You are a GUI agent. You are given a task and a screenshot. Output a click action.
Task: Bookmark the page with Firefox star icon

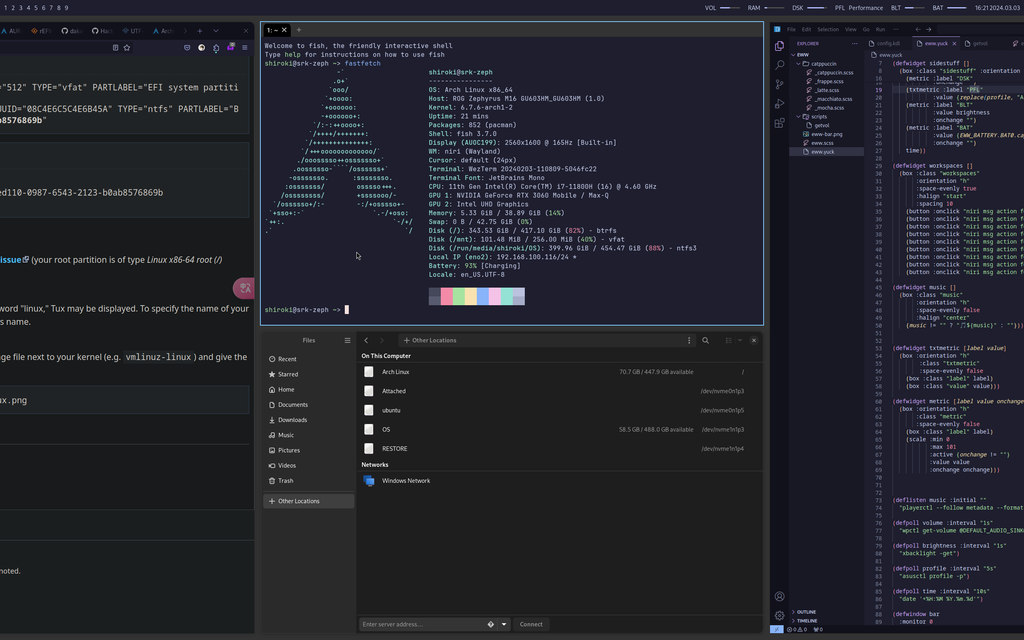[126, 47]
